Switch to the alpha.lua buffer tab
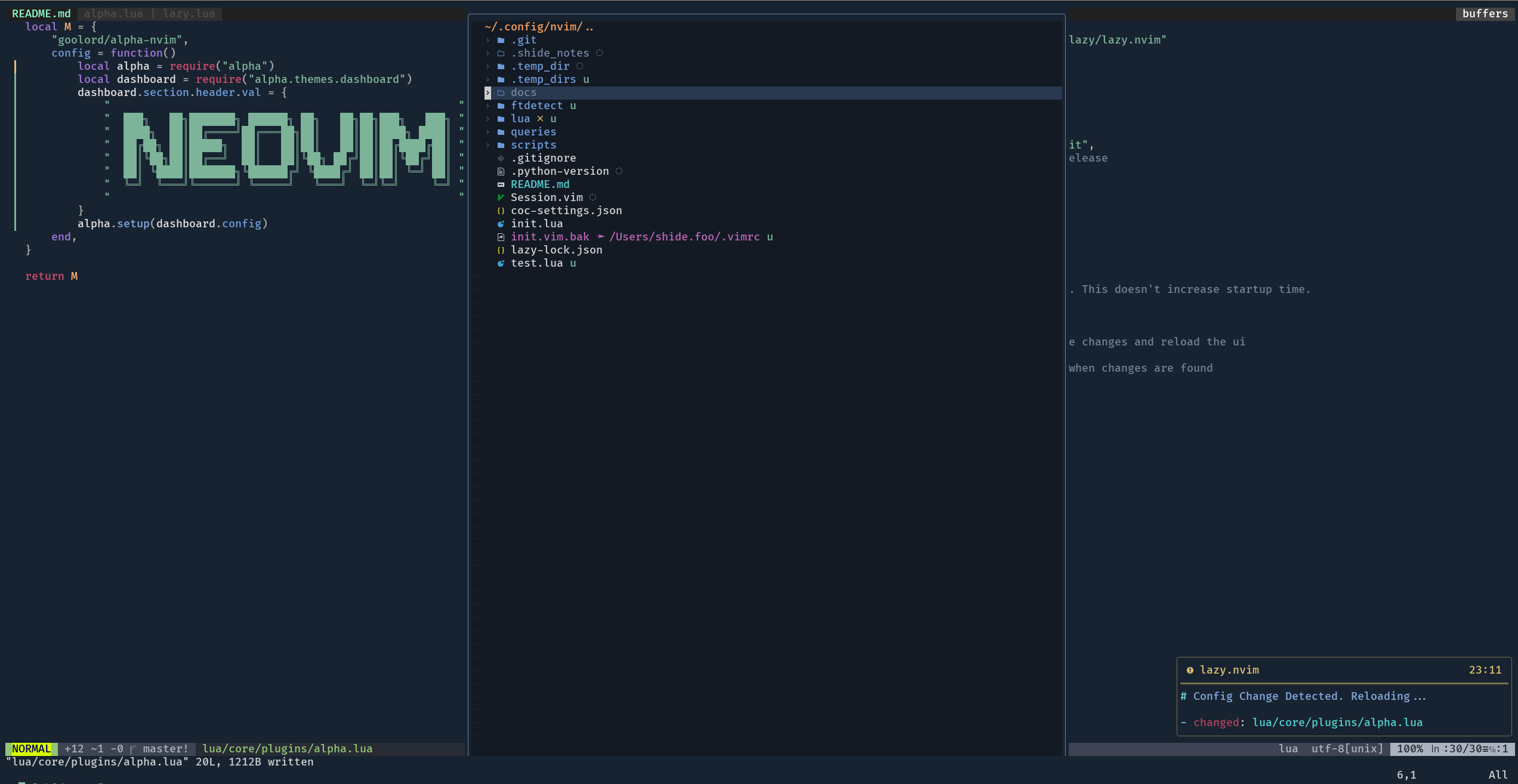 tap(113, 14)
